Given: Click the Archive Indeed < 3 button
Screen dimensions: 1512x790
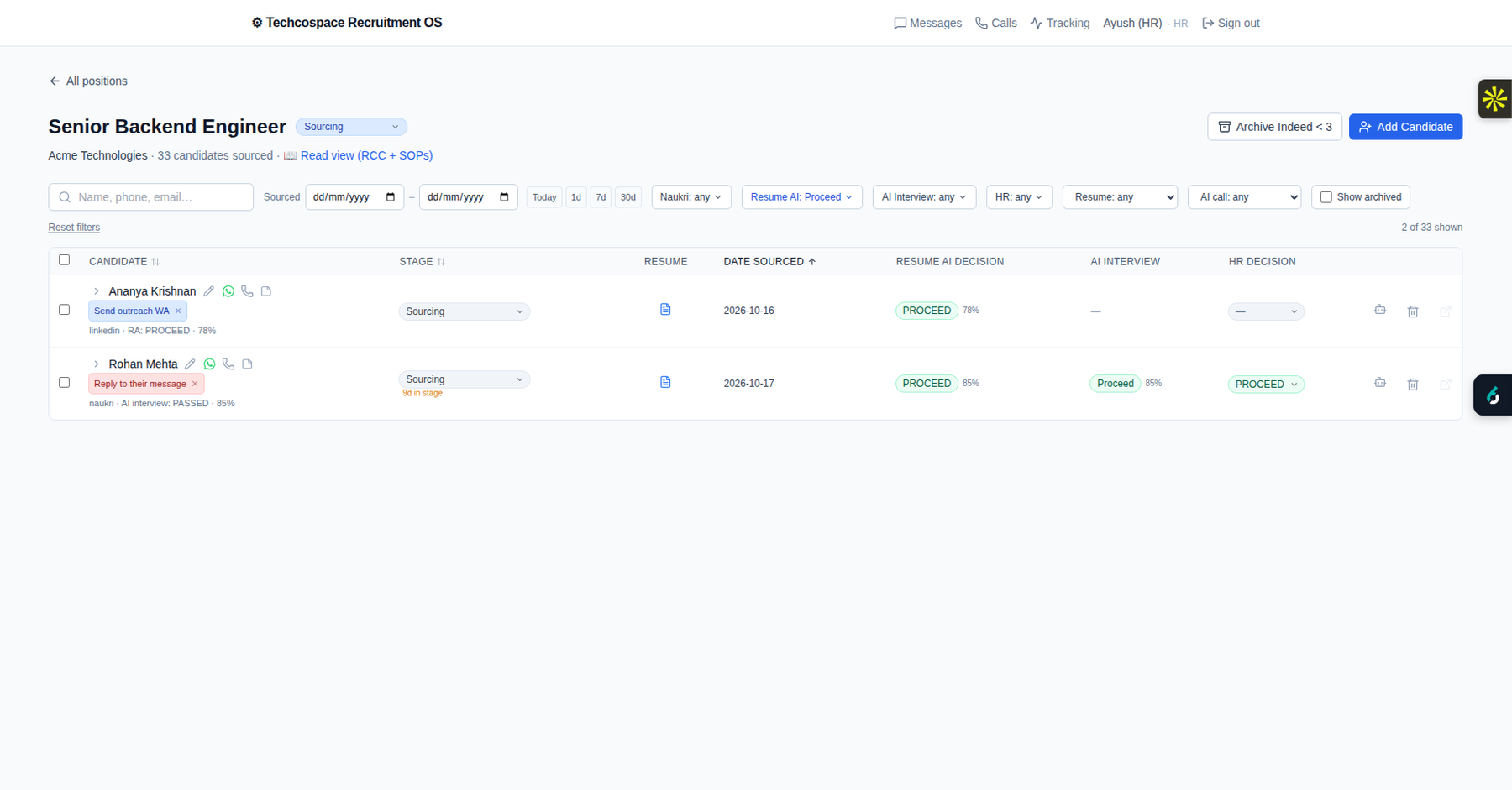Looking at the screenshot, I should coord(1274,127).
